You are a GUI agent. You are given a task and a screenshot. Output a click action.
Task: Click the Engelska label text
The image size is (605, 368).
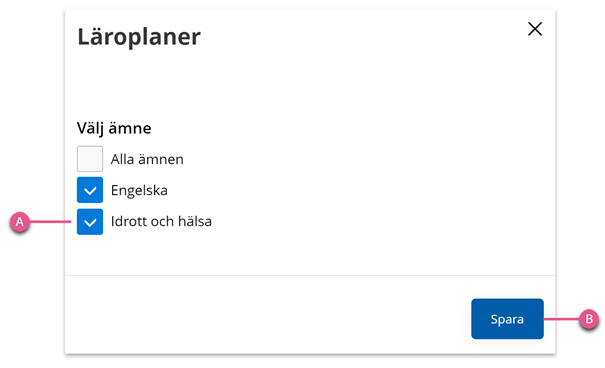(x=139, y=190)
